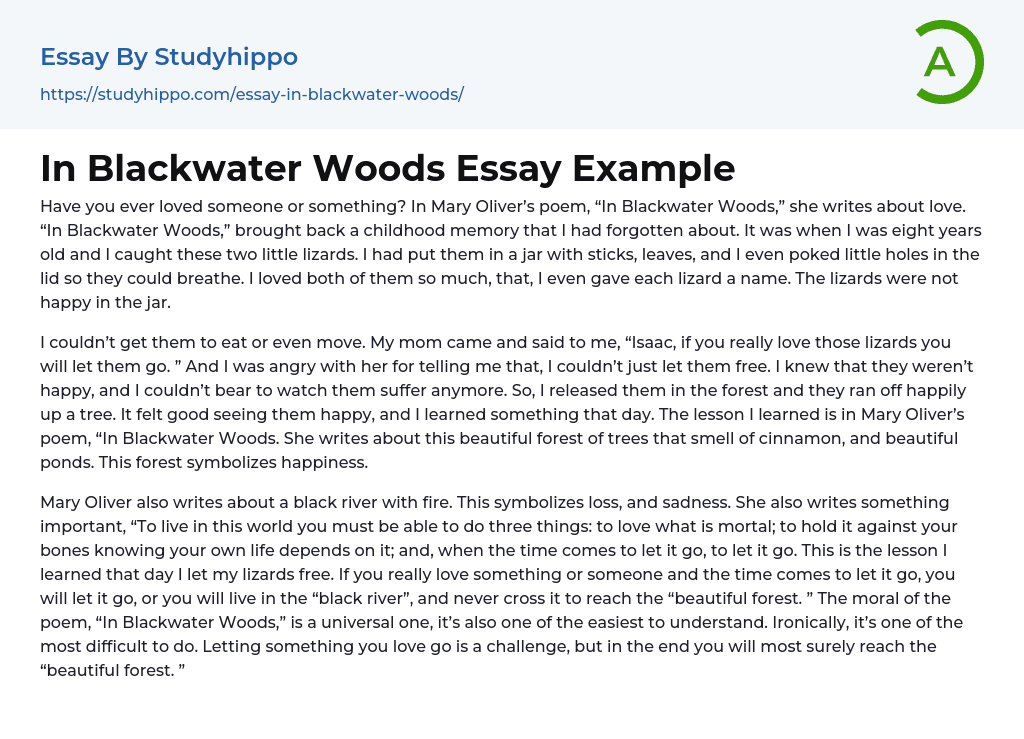The width and height of the screenshot is (1024, 739).
Task: Click the "In Blackwater Woods Essay Example" title
Action: pyautogui.click(x=387, y=168)
